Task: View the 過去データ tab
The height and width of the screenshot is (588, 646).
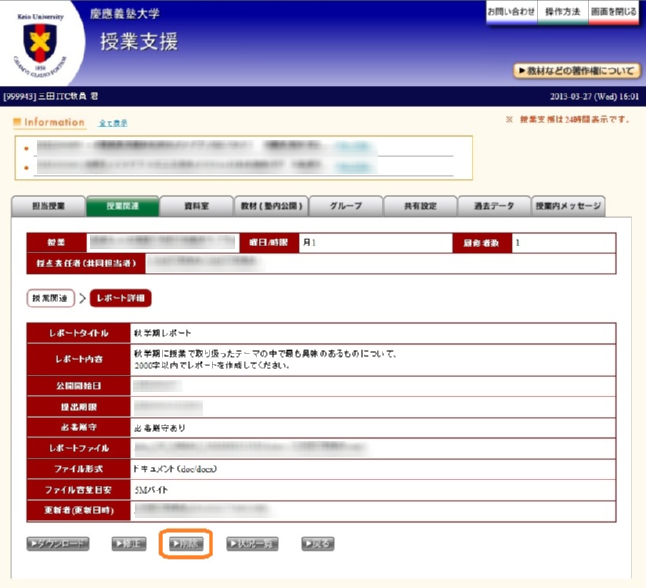Action: [494, 206]
